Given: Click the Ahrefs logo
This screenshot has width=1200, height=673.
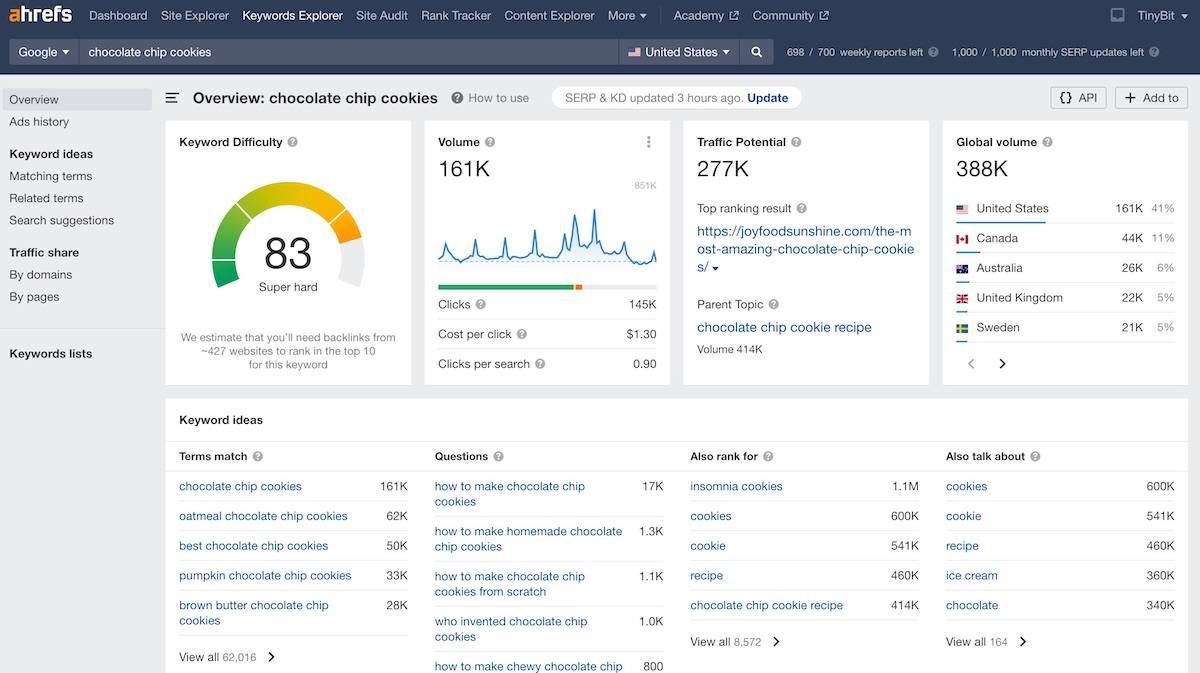Looking at the screenshot, I should [40, 15].
